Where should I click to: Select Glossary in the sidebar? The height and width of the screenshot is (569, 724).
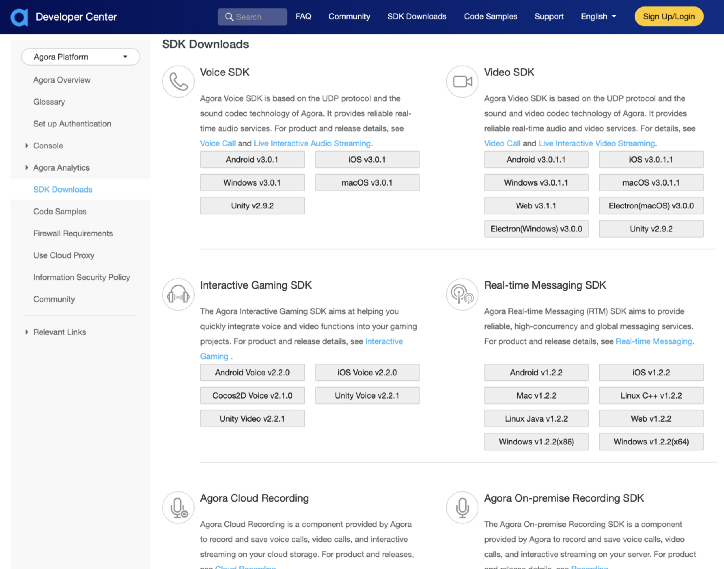49,102
